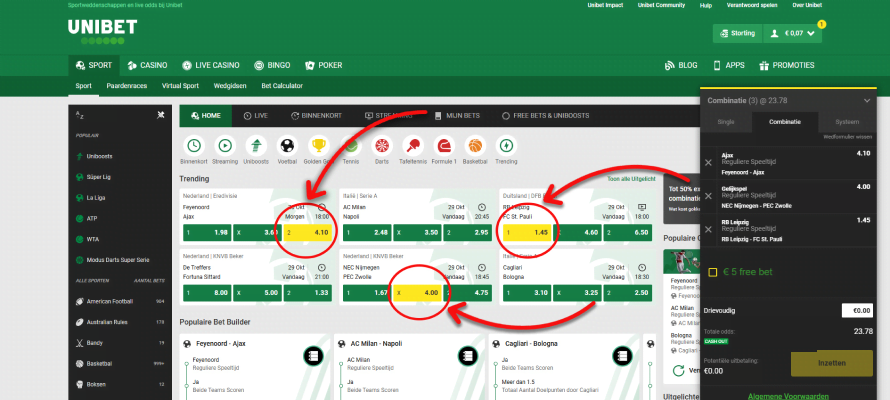The image size is (890, 400).
Task: Remove the Gelijkspel selection from the bet slip
Action: click(x=708, y=196)
